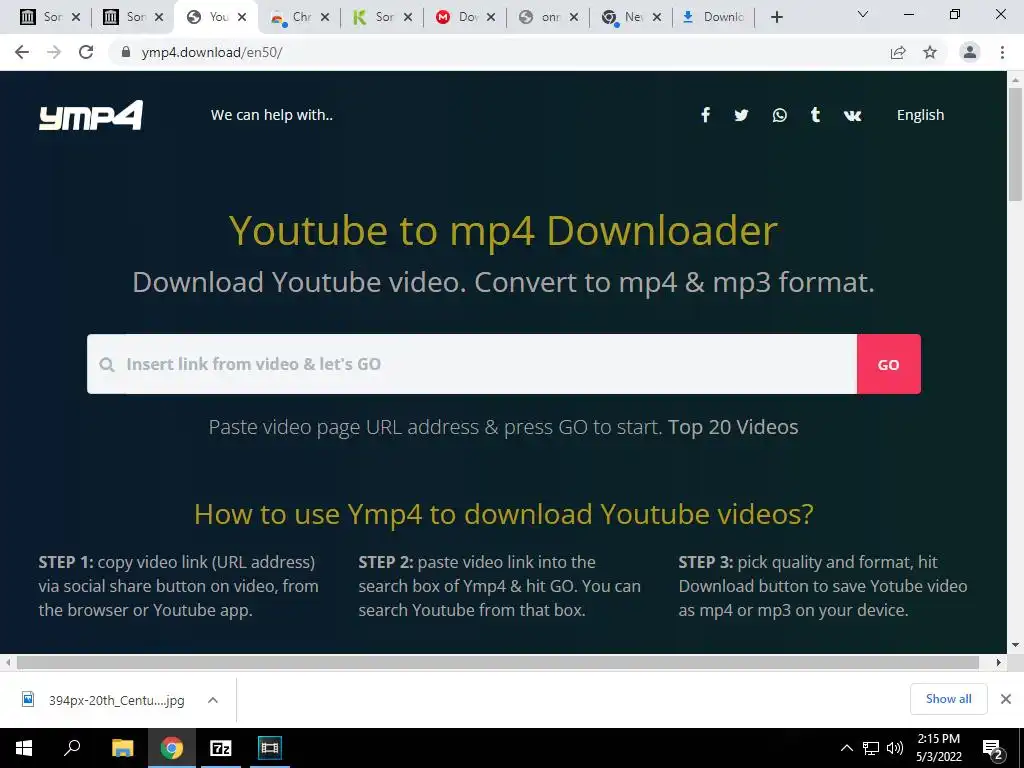The image size is (1024, 768).
Task: Show hidden system tray icons
Action: point(846,748)
